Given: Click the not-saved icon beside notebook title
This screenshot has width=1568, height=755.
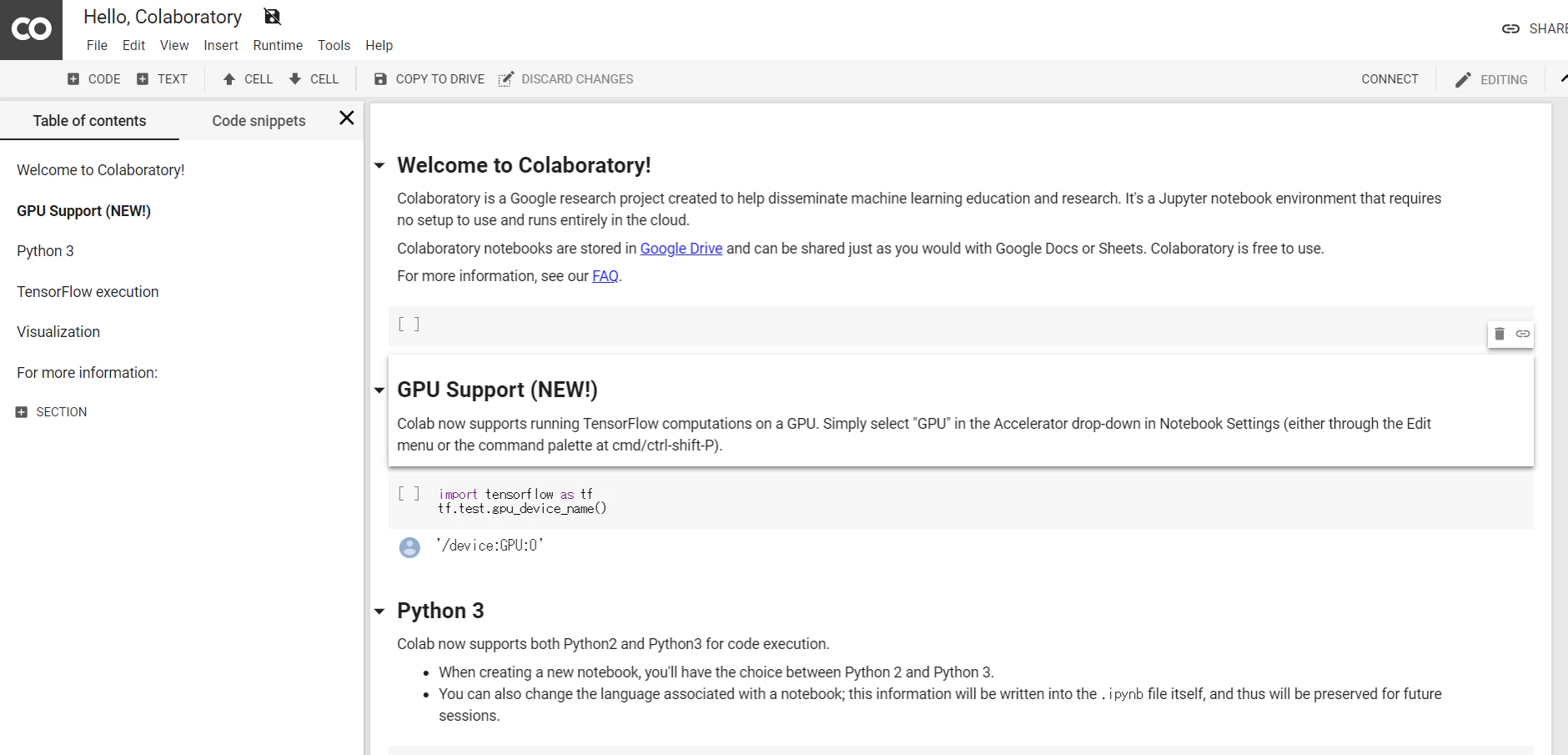Looking at the screenshot, I should [272, 17].
